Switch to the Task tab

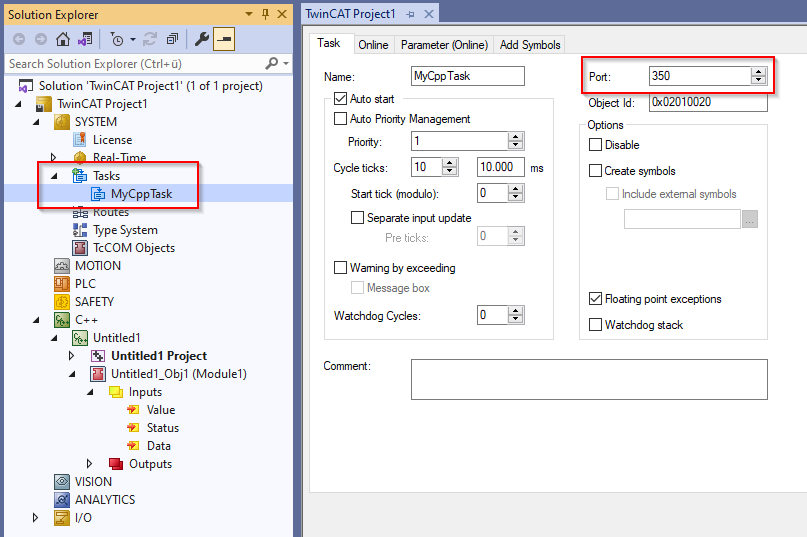(x=329, y=43)
